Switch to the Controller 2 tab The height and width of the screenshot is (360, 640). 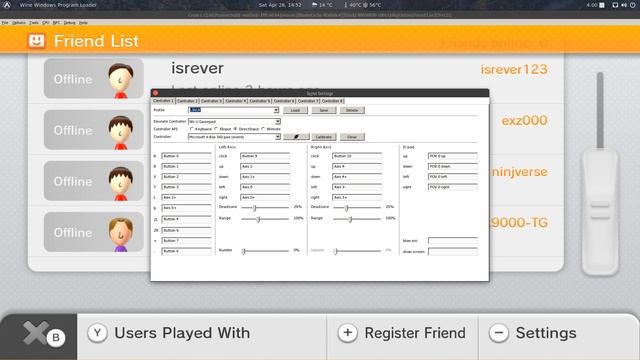coord(187,101)
